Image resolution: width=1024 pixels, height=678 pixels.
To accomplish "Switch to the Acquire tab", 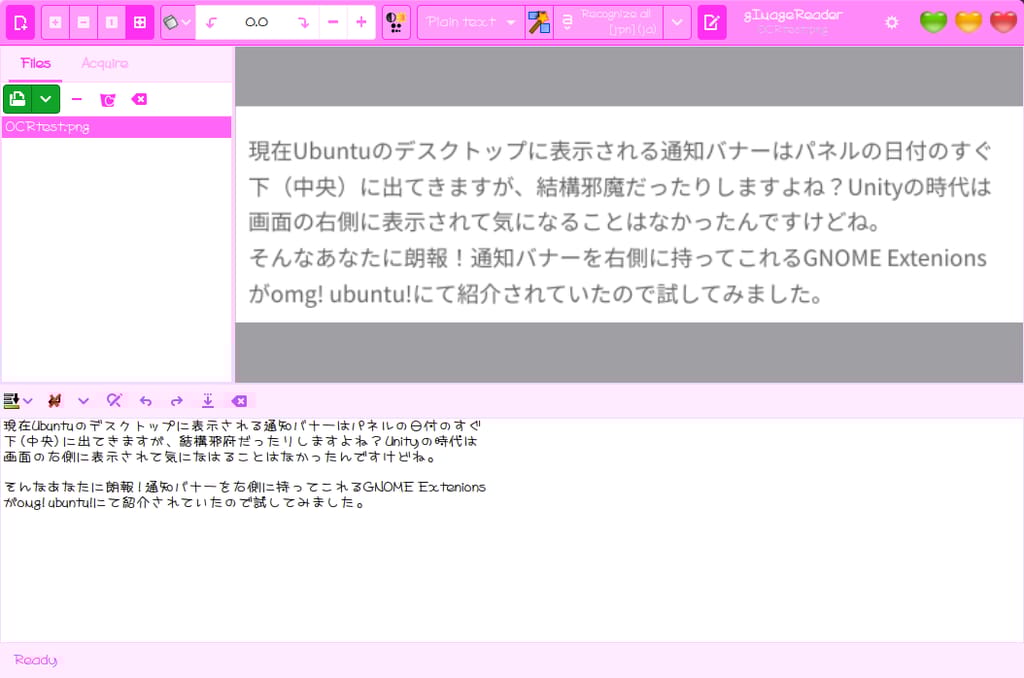I will [x=104, y=62].
